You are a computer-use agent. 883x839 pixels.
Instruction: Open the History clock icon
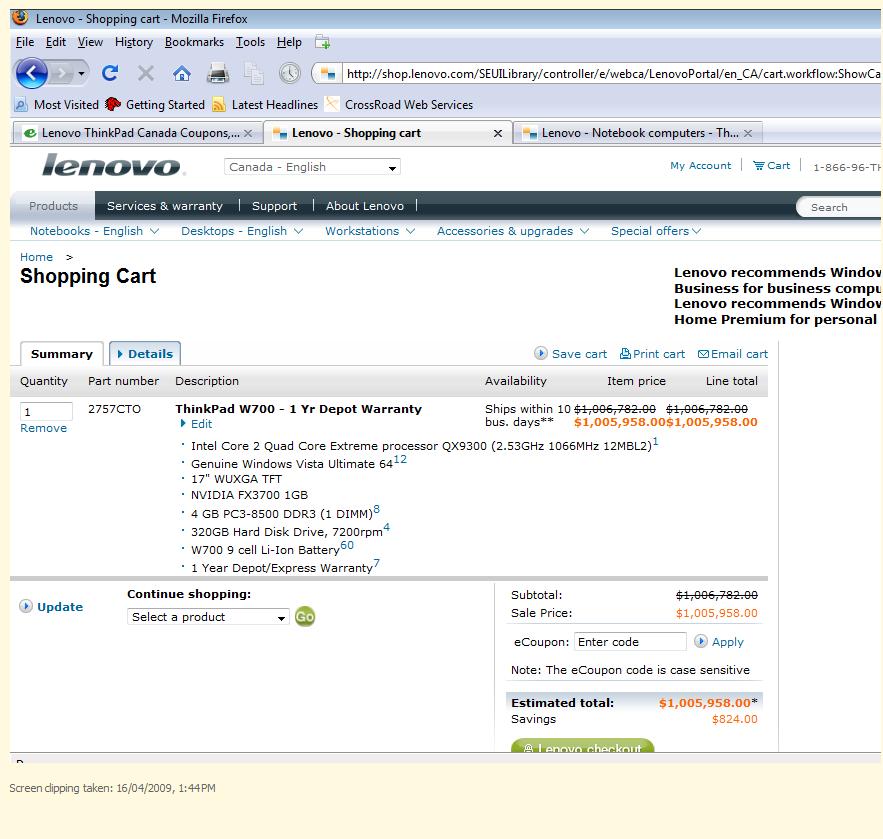(x=289, y=73)
